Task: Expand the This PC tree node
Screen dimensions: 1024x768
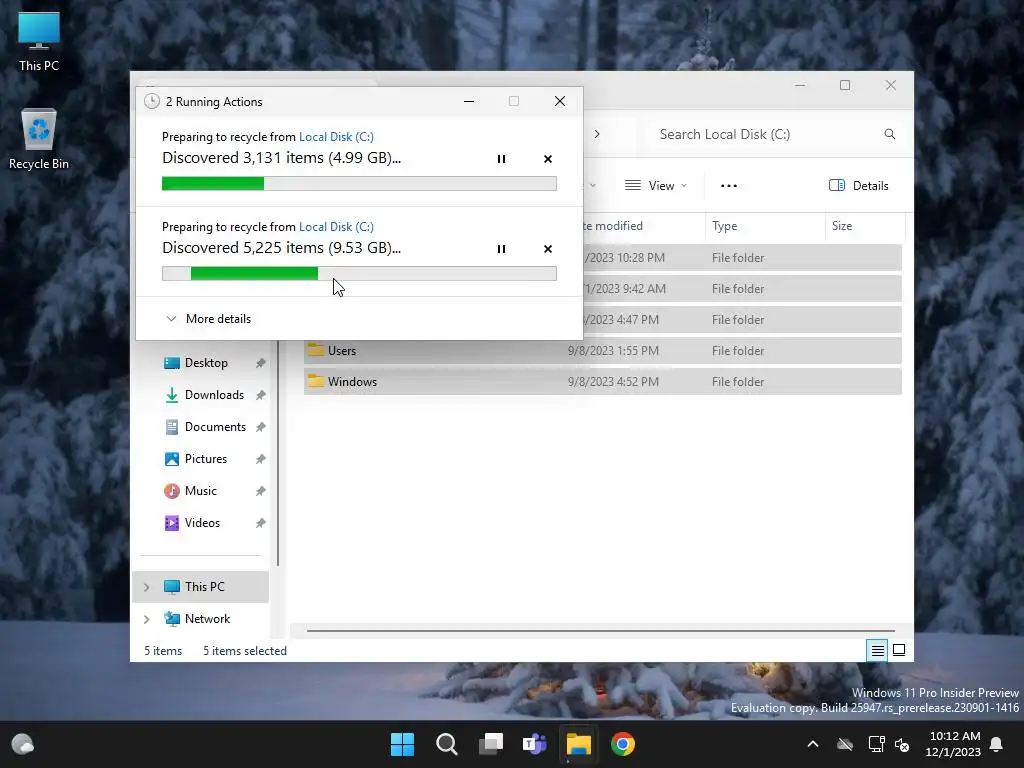Action: (x=147, y=587)
